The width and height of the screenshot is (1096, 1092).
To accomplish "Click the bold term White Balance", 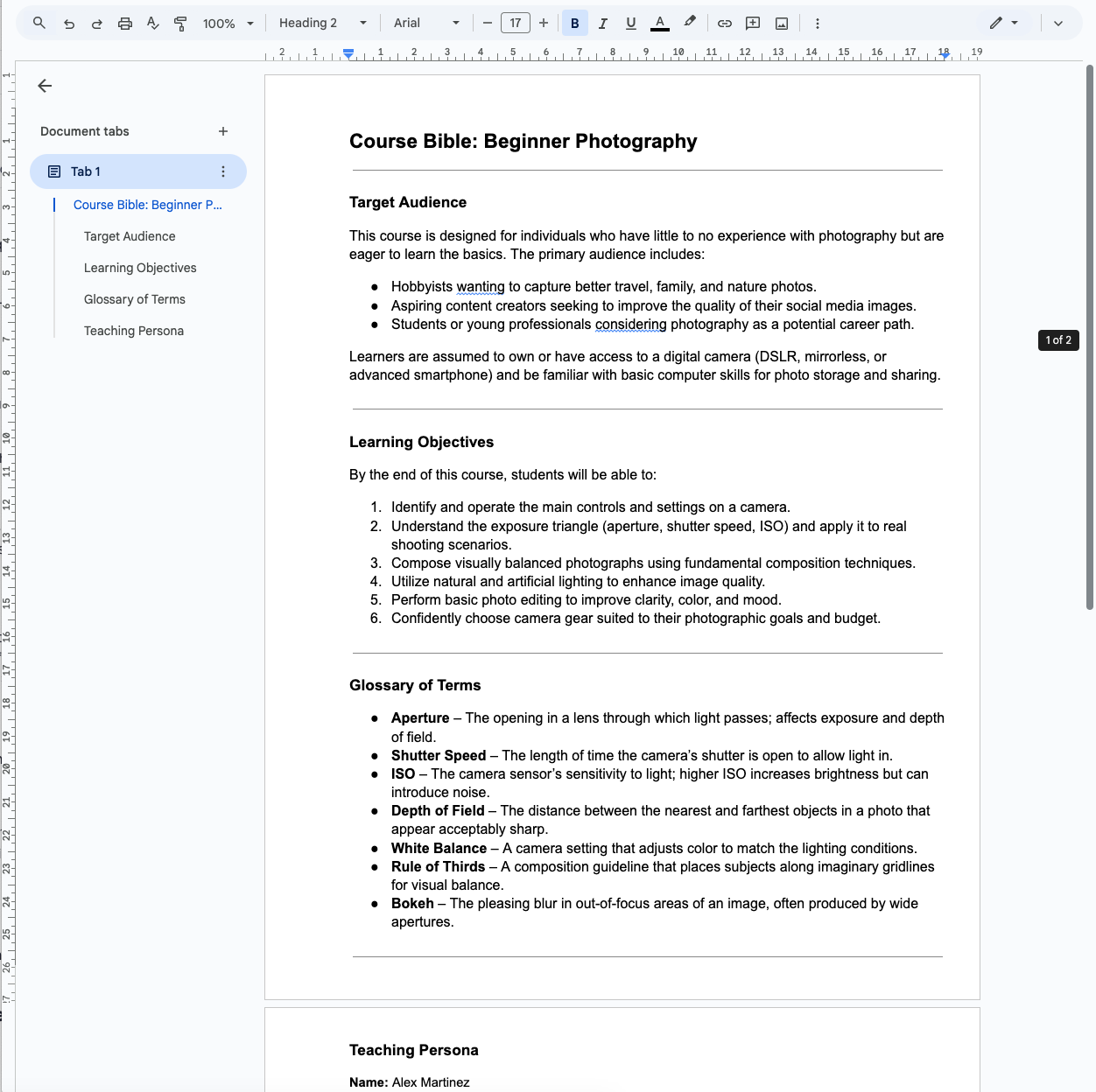I will coord(439,849).
